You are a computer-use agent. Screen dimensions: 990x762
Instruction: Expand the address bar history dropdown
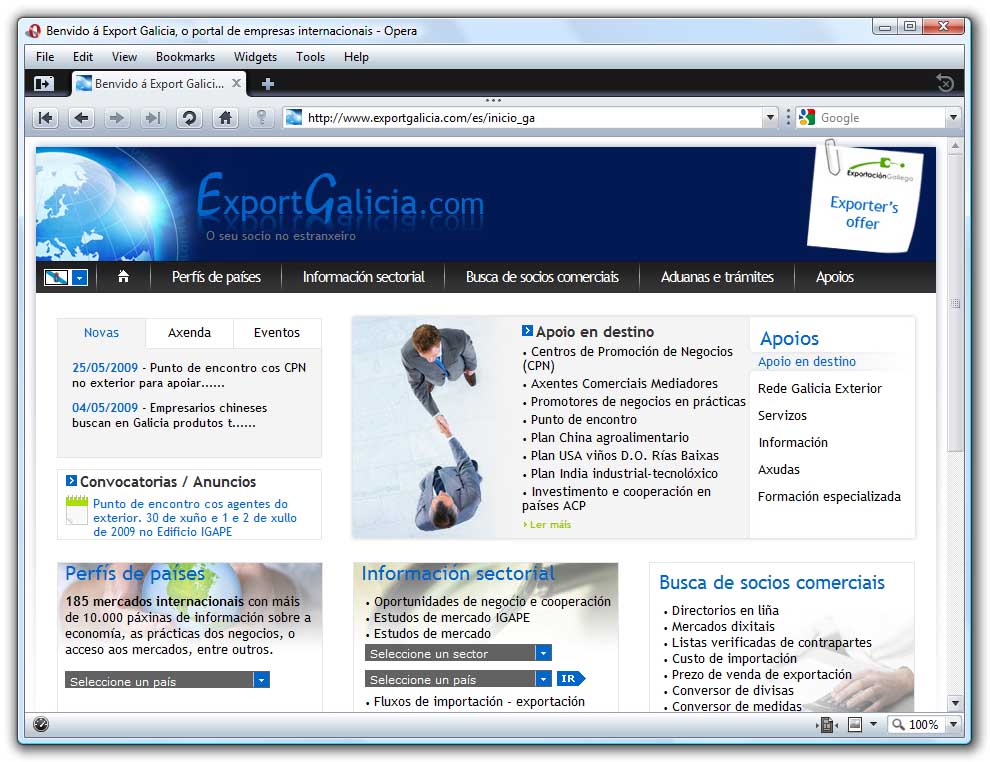pyautogui.click(x=770, y=117)
